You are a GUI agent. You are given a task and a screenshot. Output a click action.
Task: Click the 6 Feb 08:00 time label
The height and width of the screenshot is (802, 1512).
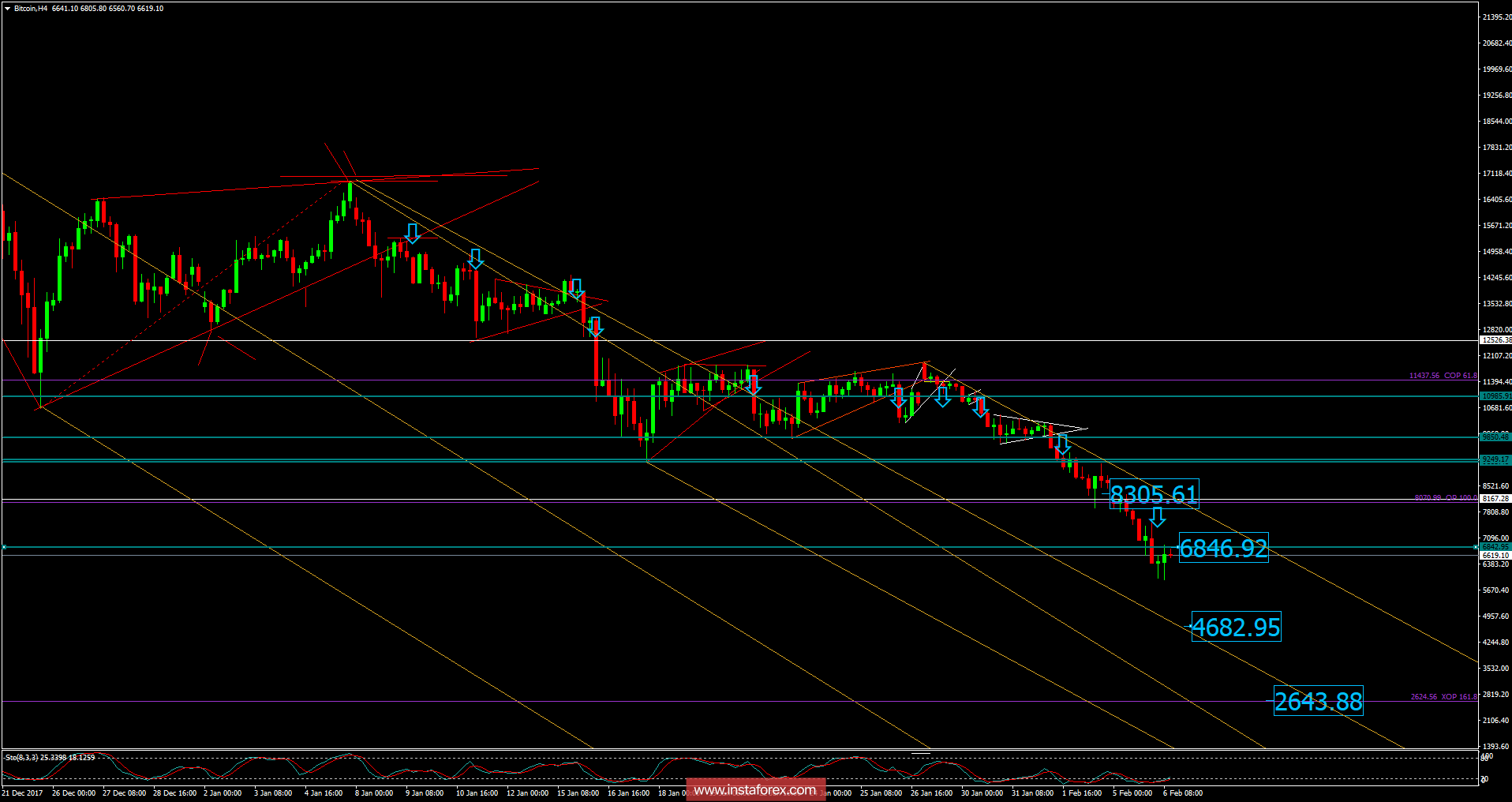(1183, 793)
